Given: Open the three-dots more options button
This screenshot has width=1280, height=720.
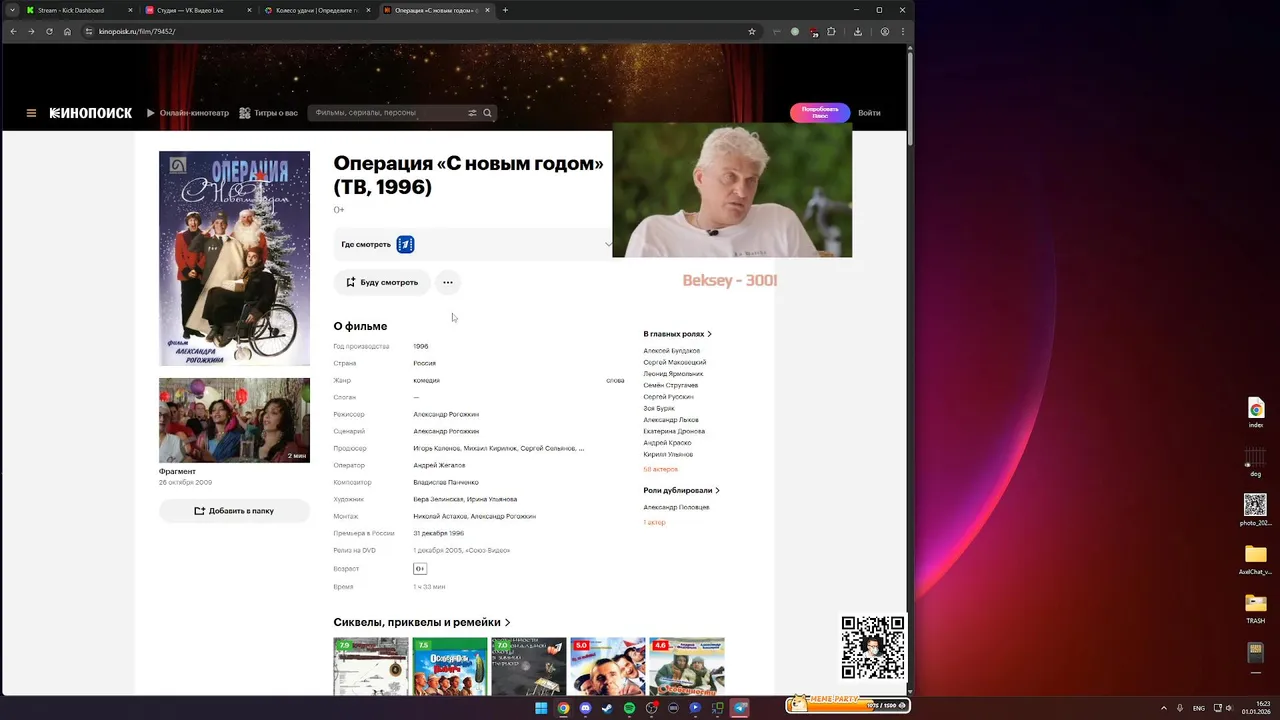Looking at the screenshot, I should click(448, 282).
